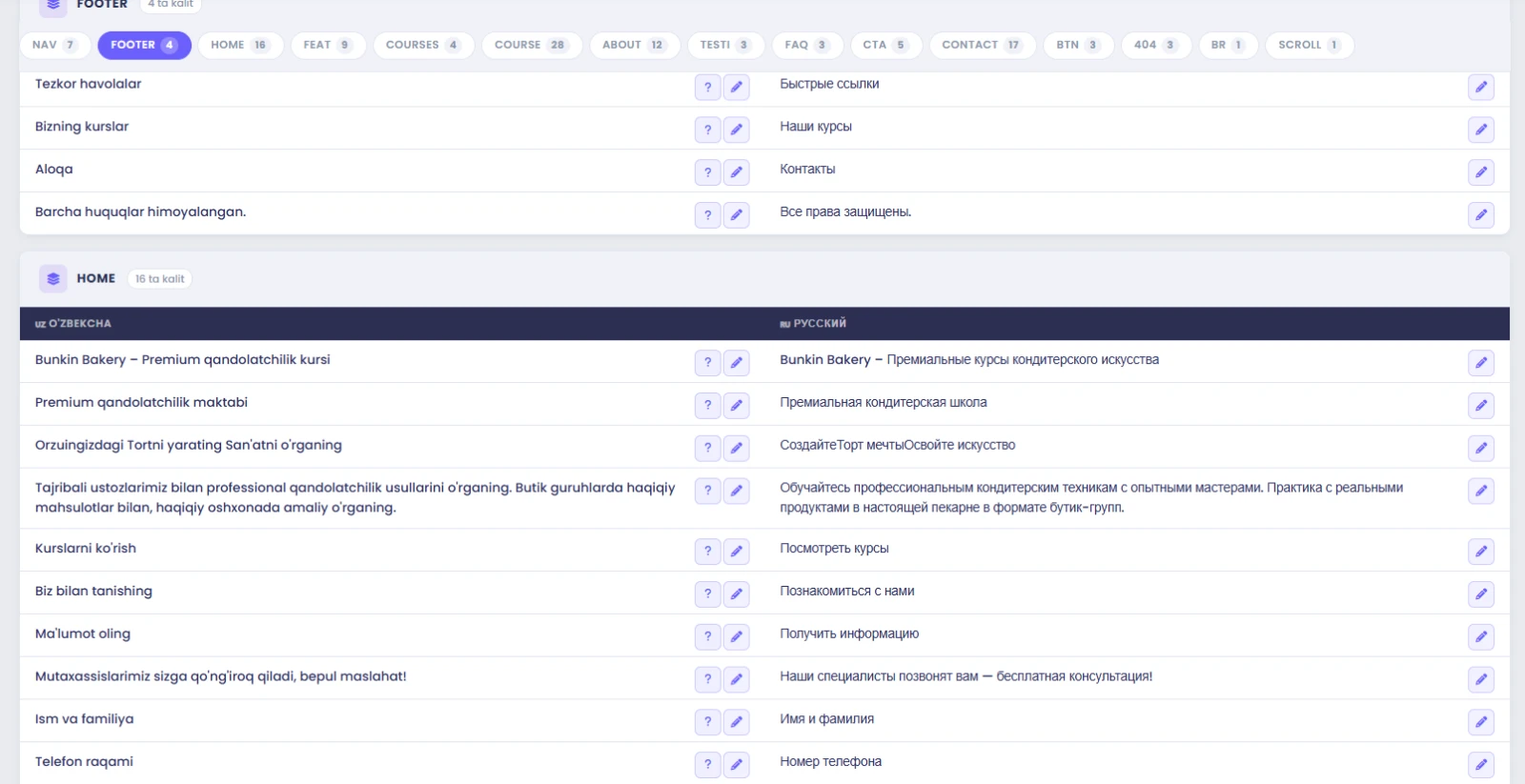
Task: Go to the FAQ tab
Action: click(x=805, y=45)
